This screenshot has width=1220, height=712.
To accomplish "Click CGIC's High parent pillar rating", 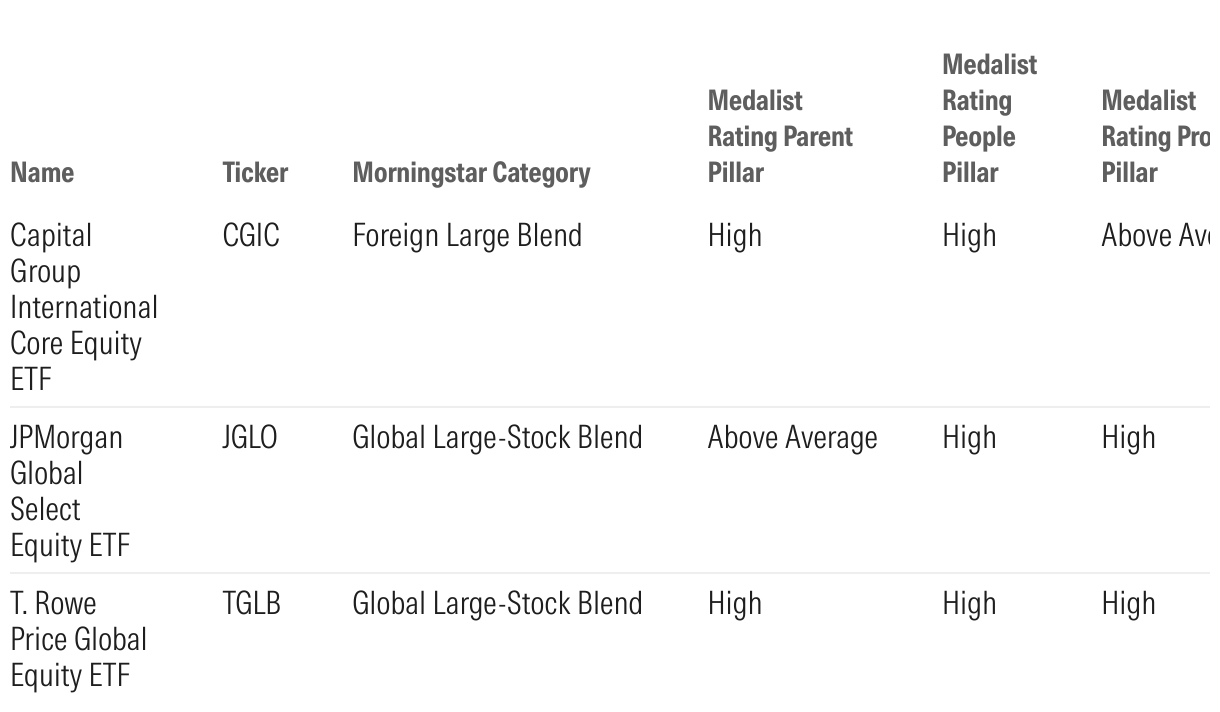I will click(735, 236).
